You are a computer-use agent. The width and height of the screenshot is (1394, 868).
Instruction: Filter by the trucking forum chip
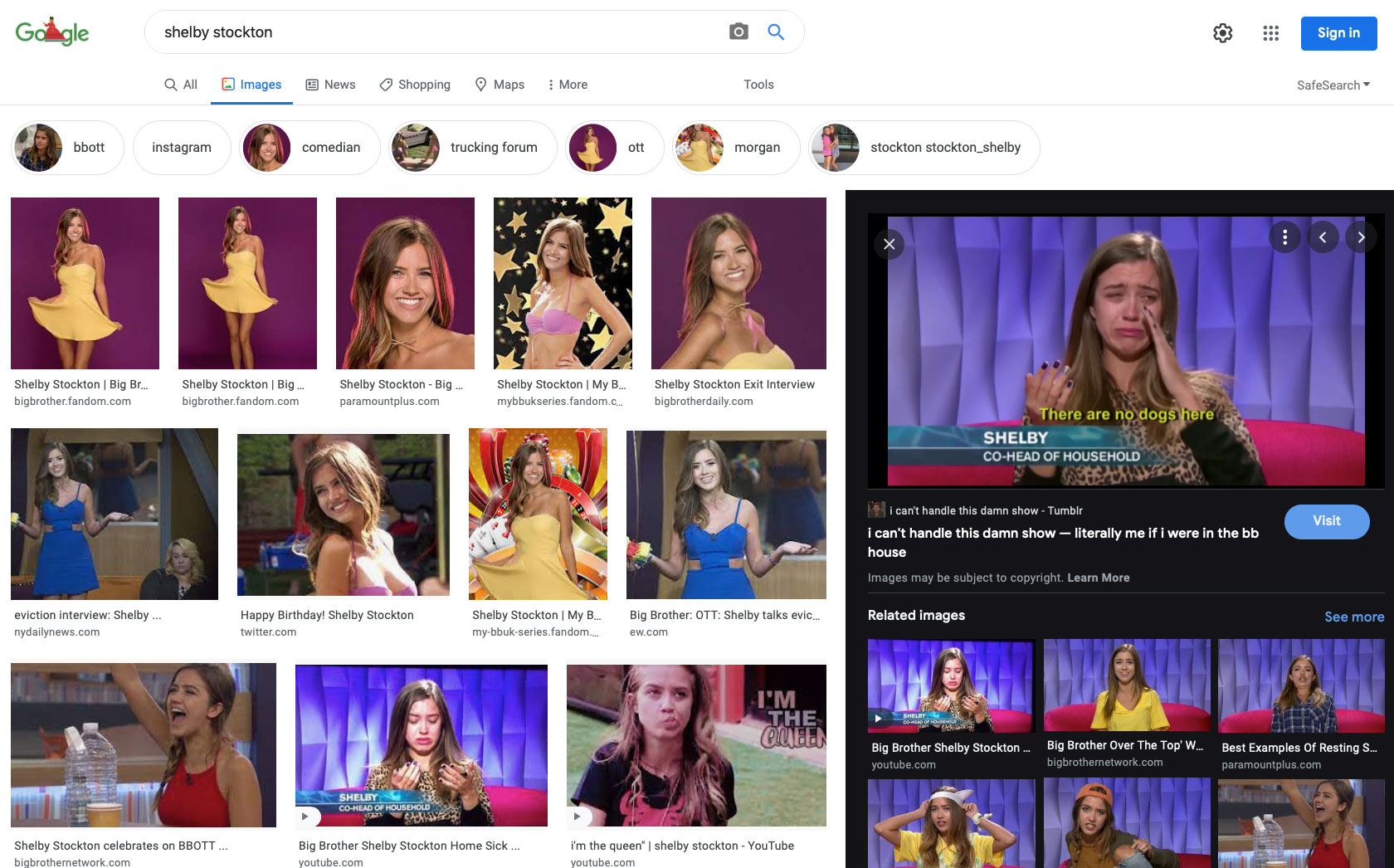[x=473, y=148]
